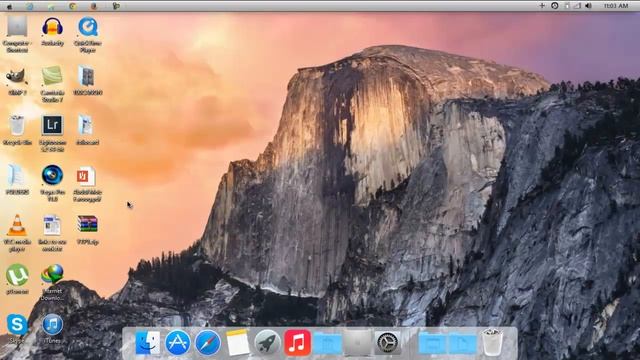
Task: Open the QuickTime Player desktop shortcut
Action: 88,27
